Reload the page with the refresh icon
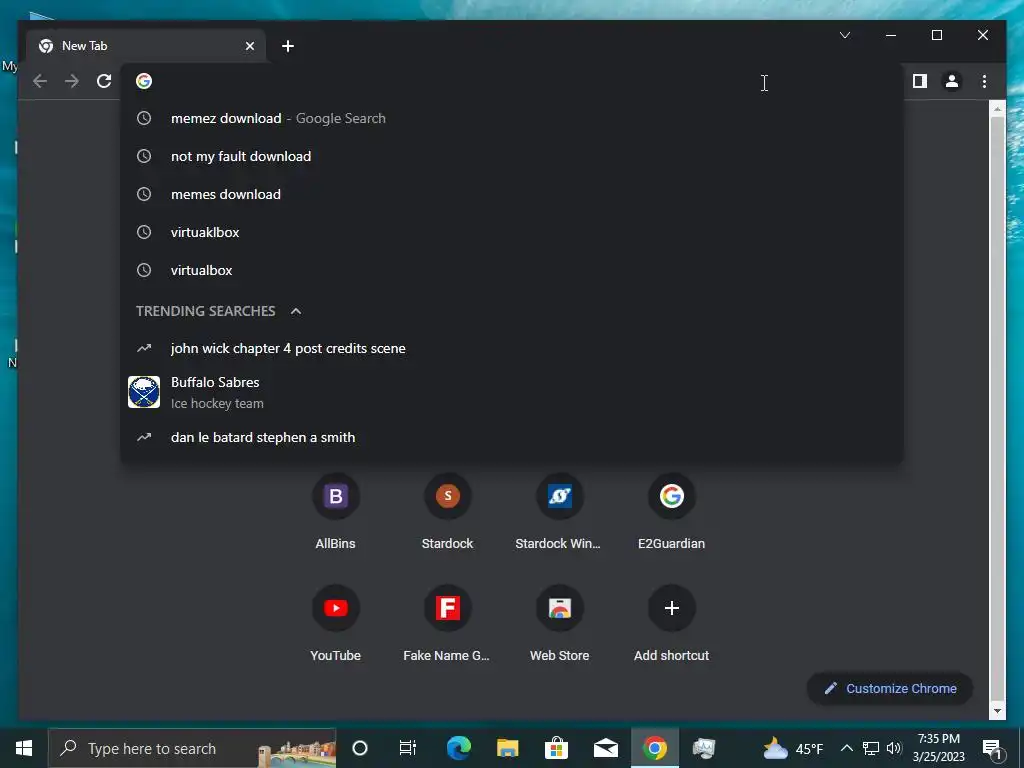 104,81
